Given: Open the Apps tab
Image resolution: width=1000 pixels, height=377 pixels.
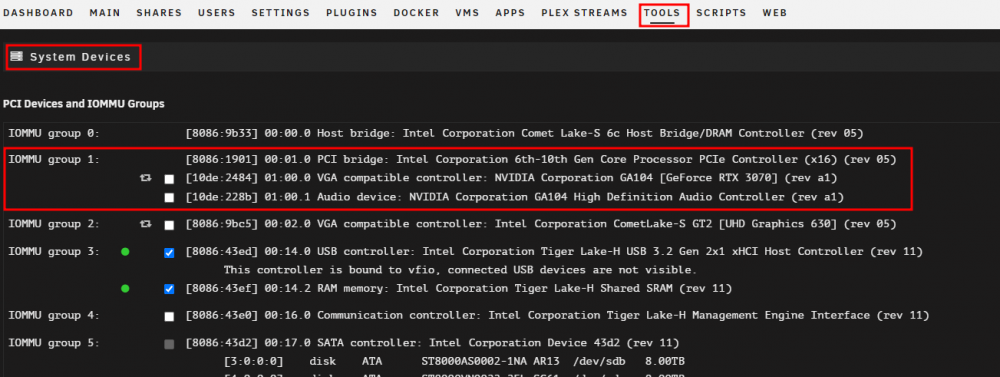Looking at the screenshot, I should pos(510,13).
